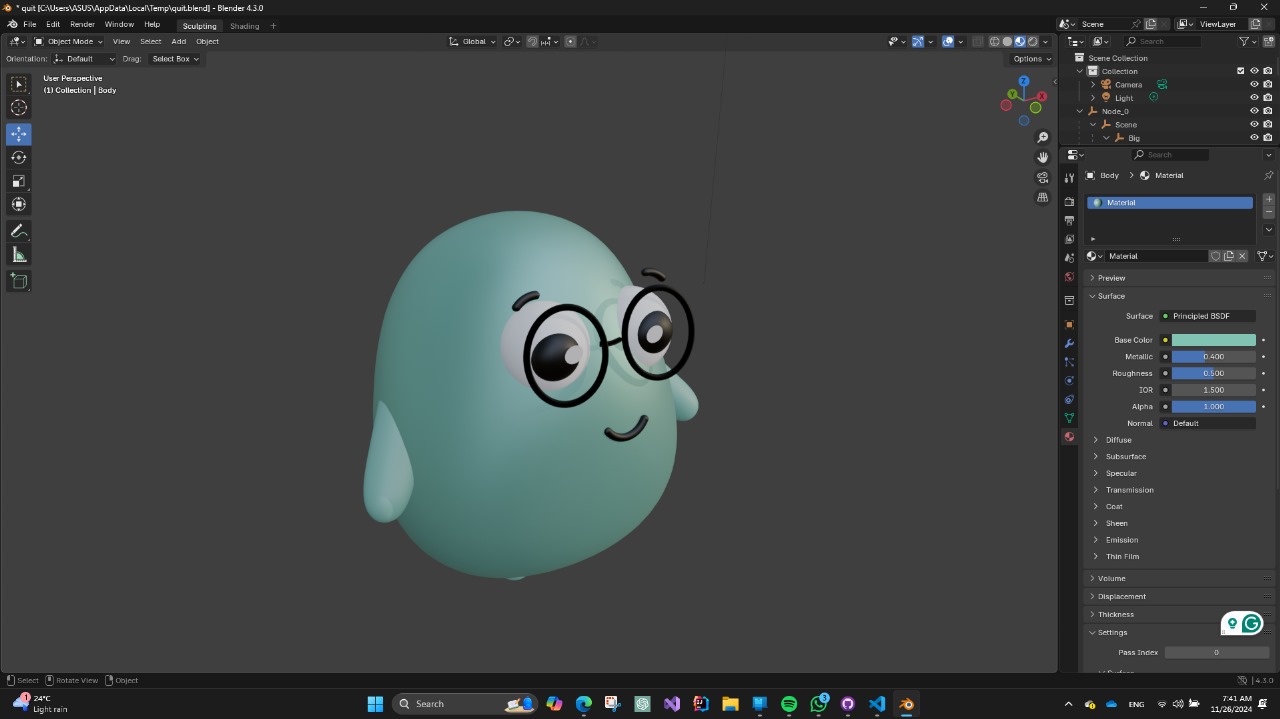
Task: Select the Add Cube tool
Action: pos(18,281)
